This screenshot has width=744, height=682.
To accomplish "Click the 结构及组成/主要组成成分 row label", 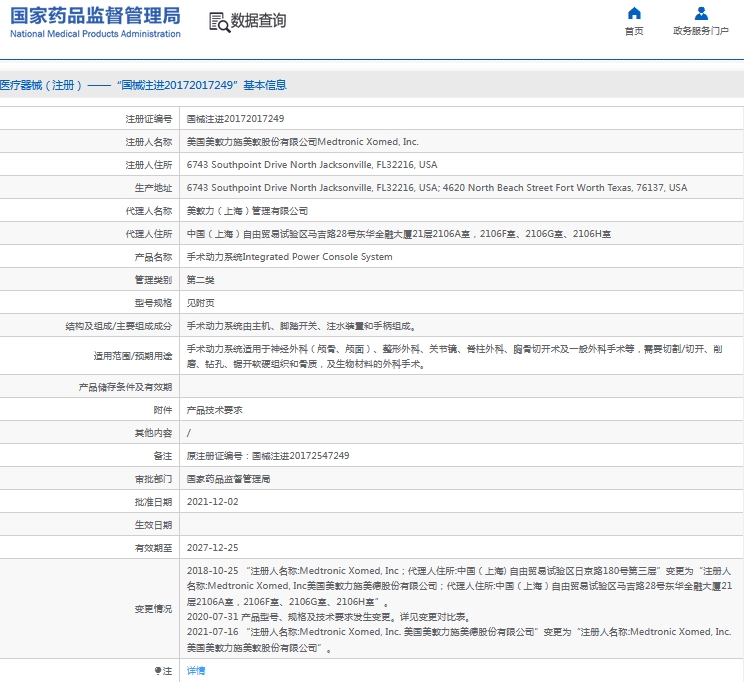I will coord(119,327).
